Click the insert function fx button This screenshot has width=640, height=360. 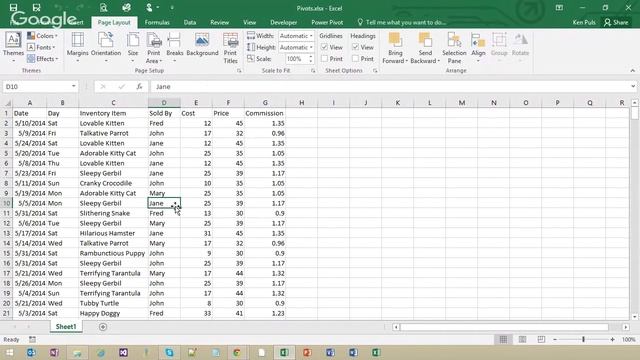[x=139, y=87]
